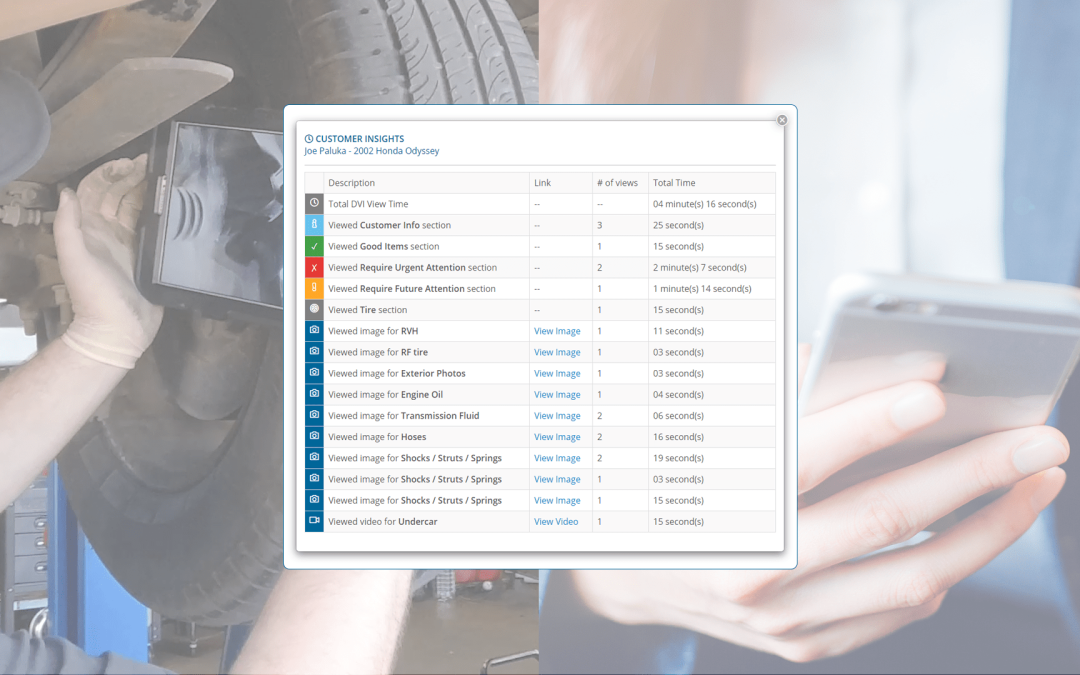This screenshot has height=675, width=1080.
Task: Click the view count 3 for Customer Info
Action: click(x=598, y=225)
